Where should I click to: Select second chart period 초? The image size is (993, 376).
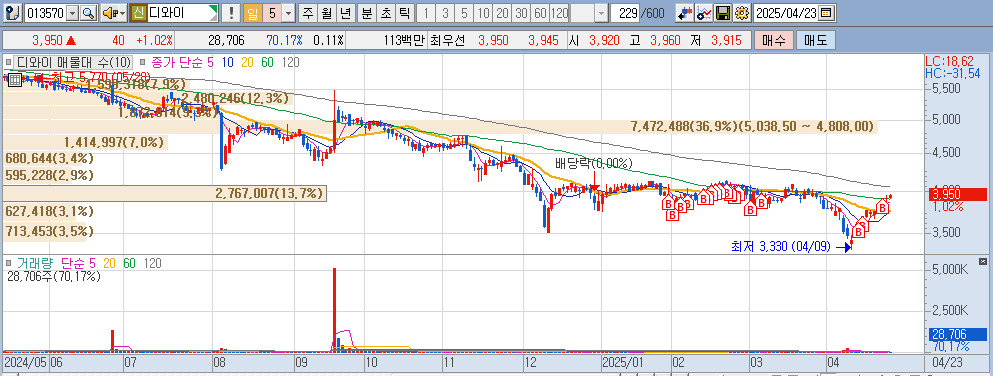point(385,13)
